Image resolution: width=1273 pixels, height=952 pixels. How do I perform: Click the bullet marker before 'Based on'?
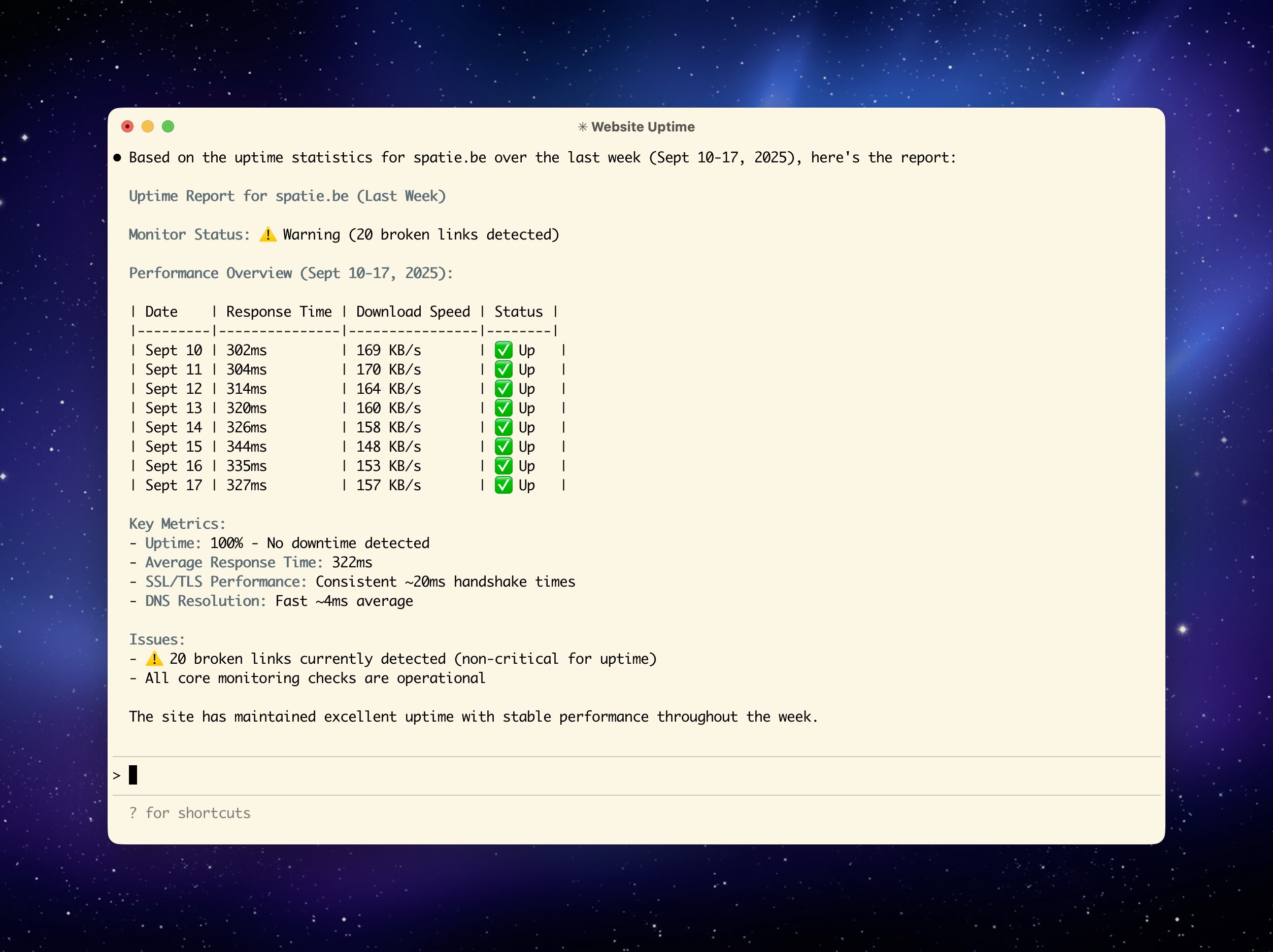pyautogui.click(x=117, y=158)
